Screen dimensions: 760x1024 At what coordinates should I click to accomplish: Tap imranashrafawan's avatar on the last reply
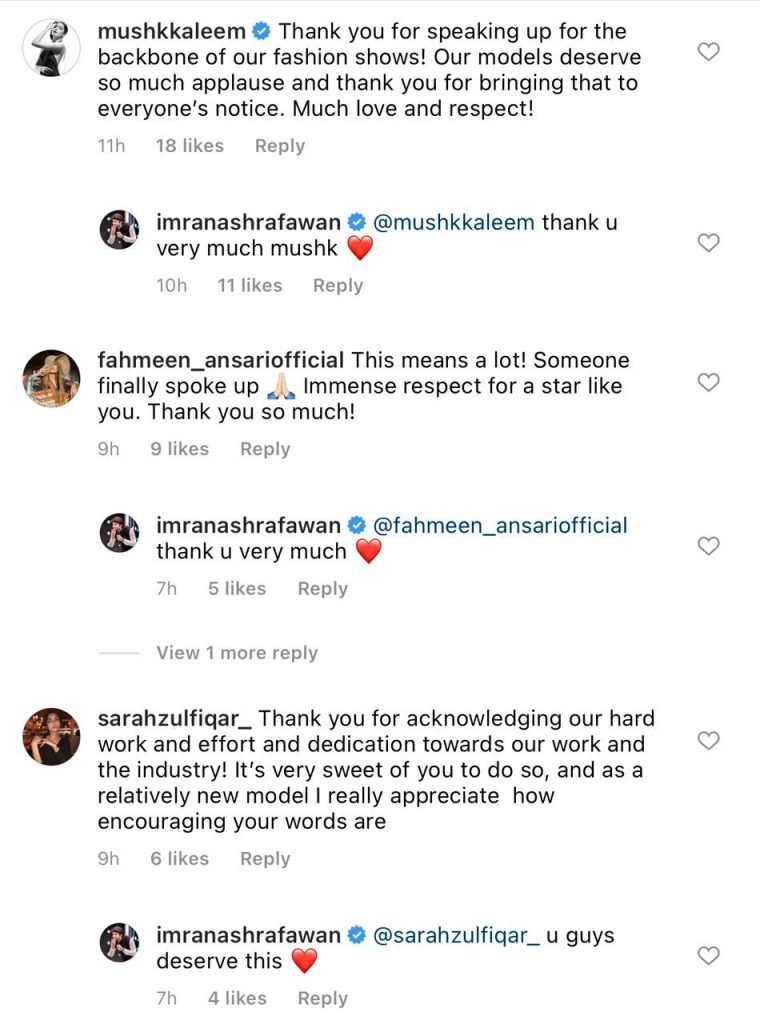[x=119, y=943]
